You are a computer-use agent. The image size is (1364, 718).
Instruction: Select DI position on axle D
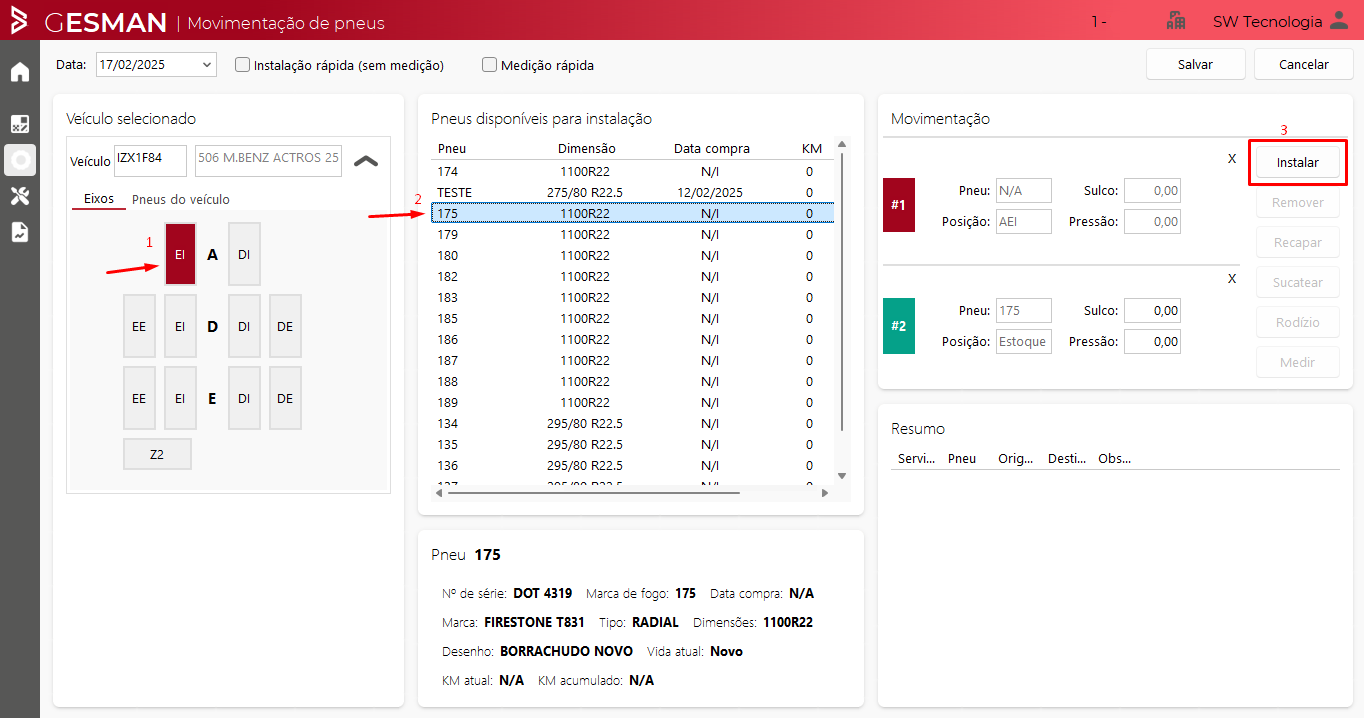pos(244,326)
